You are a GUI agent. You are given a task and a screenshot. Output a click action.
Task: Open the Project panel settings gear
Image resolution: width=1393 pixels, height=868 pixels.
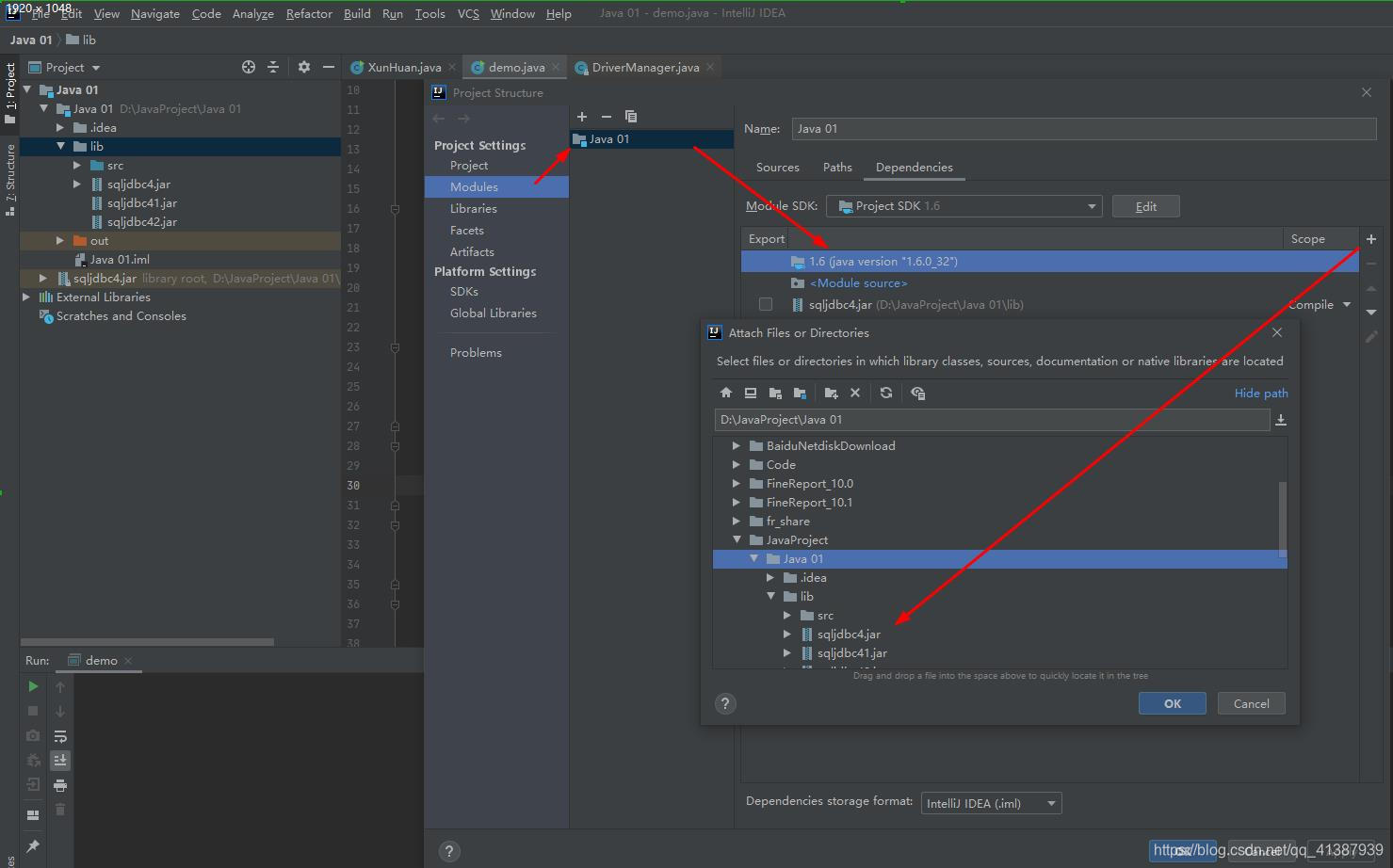click(x=303, y=67)
